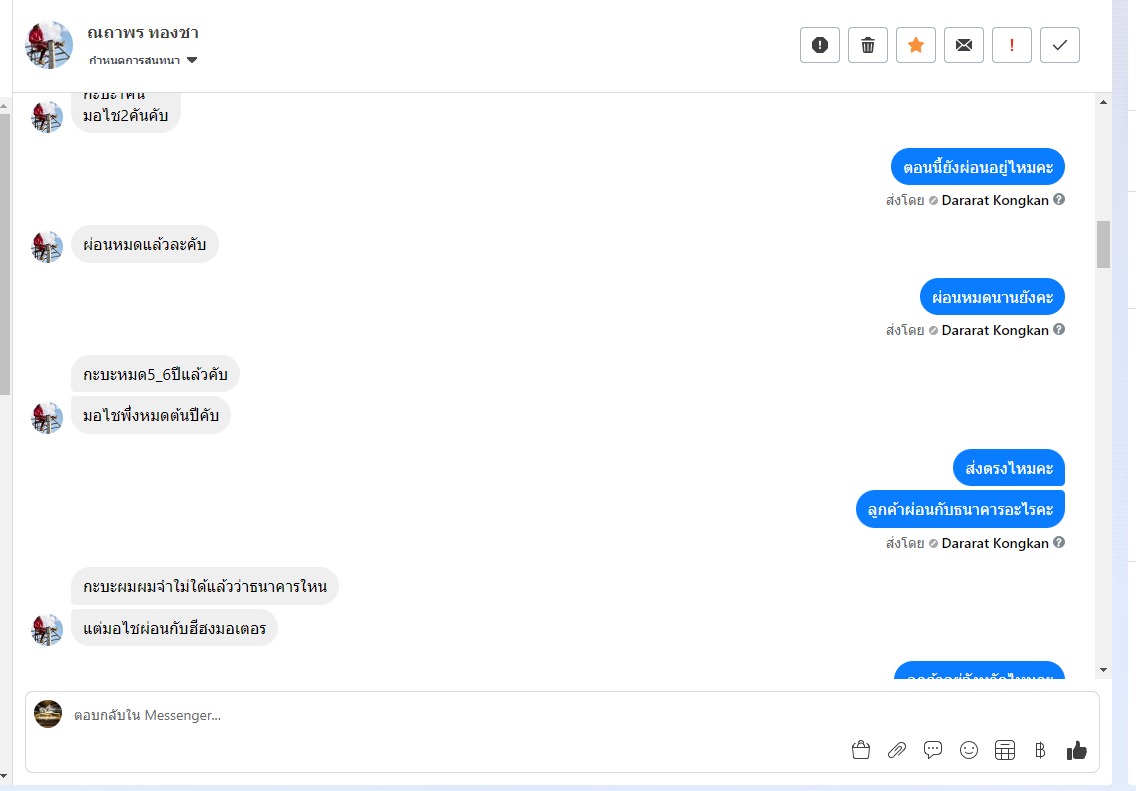The image size is (1136, 791).
Task: Delete conversation using trash icon
Action: point(867,45)
